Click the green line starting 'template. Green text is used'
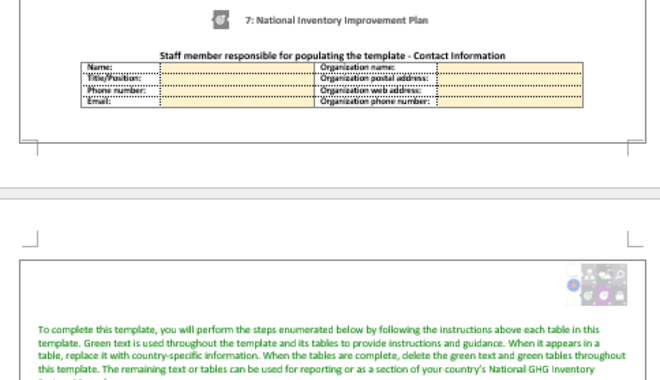660x380 pixels. point(319,343)
